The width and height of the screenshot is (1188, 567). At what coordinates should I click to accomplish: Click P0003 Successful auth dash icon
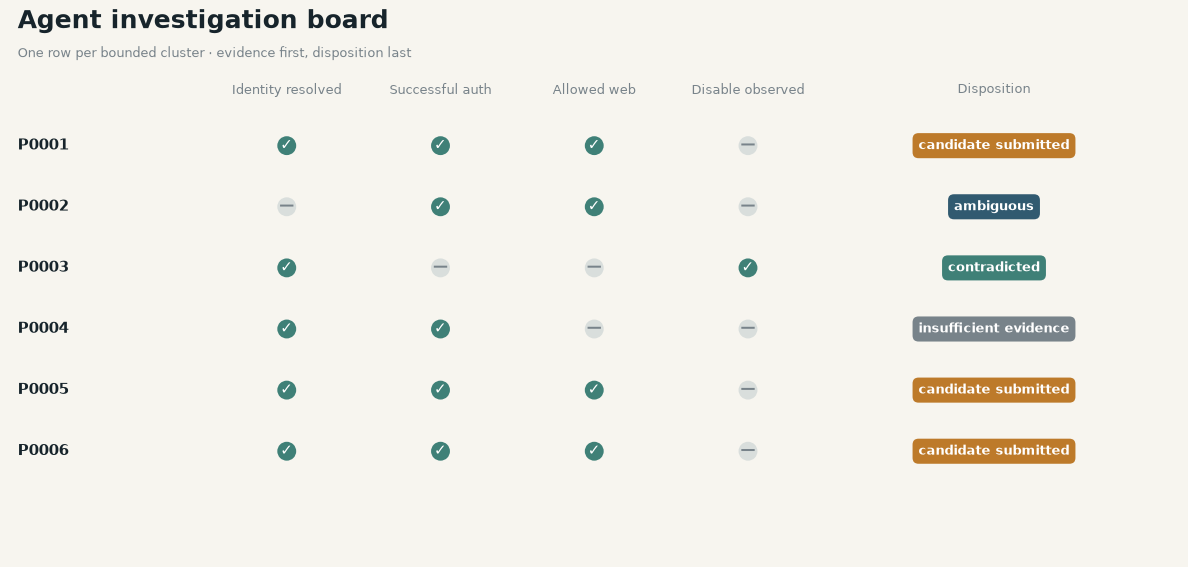click(x=440, y=268)
